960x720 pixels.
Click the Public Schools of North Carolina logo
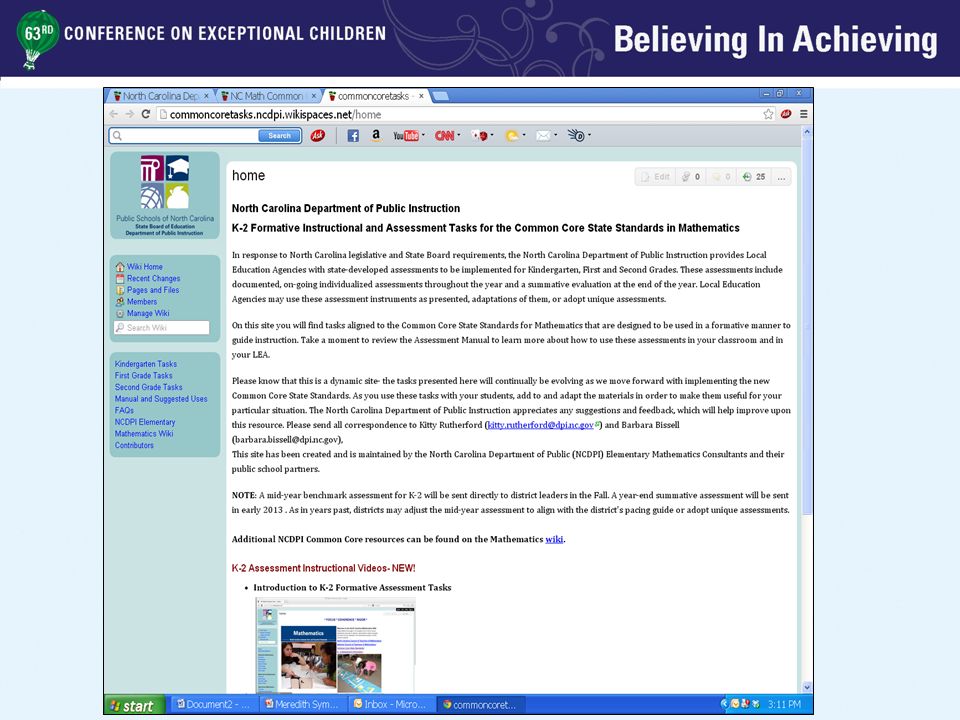(165, 195)
